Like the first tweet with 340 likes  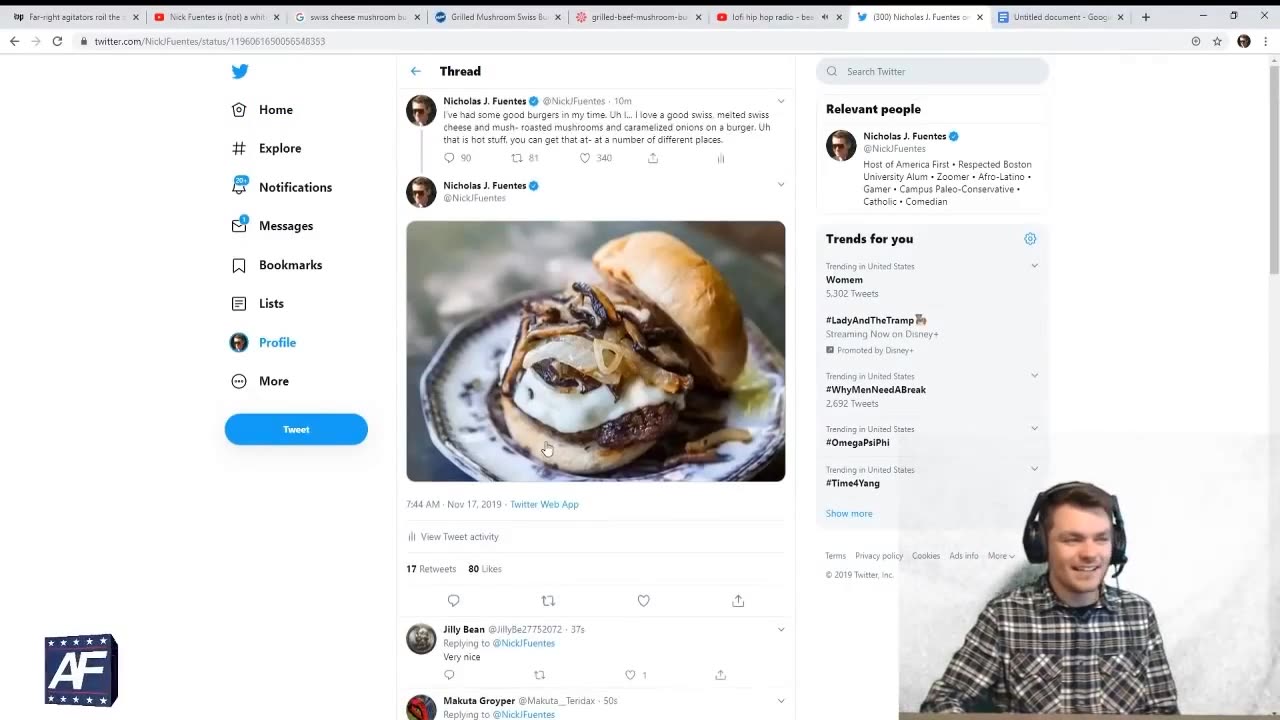coord(585,158)
